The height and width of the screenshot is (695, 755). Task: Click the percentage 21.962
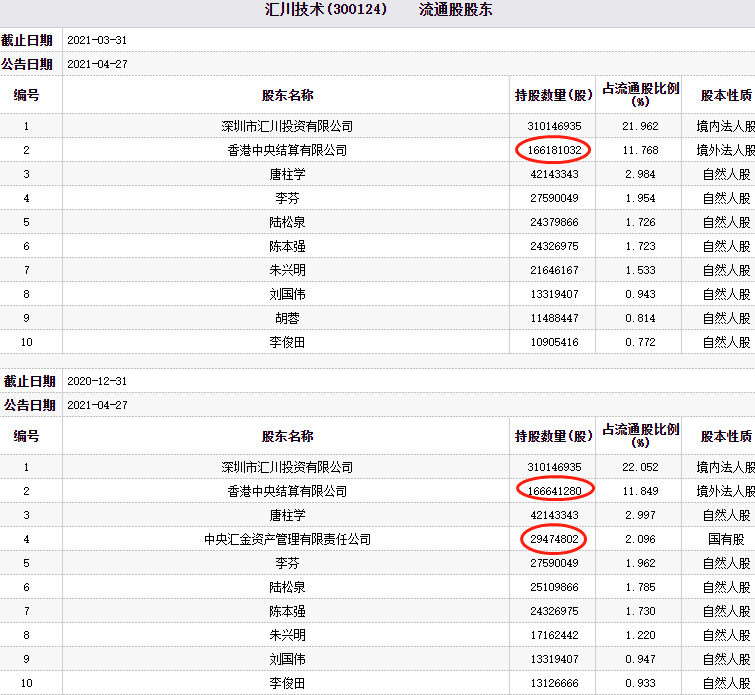[640, 126]
